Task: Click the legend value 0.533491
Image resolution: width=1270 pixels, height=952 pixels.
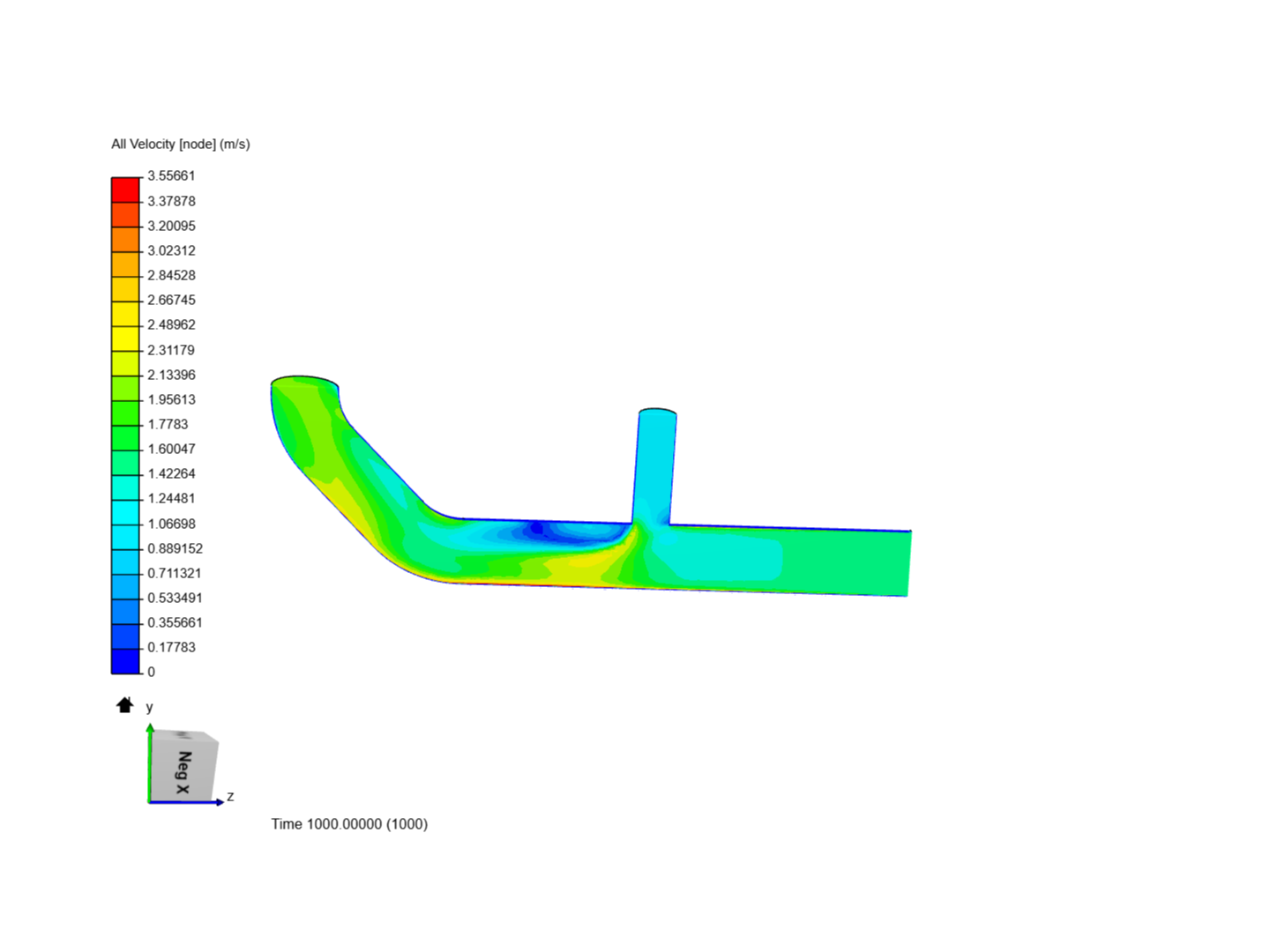Action: click(x=175, y=598)
